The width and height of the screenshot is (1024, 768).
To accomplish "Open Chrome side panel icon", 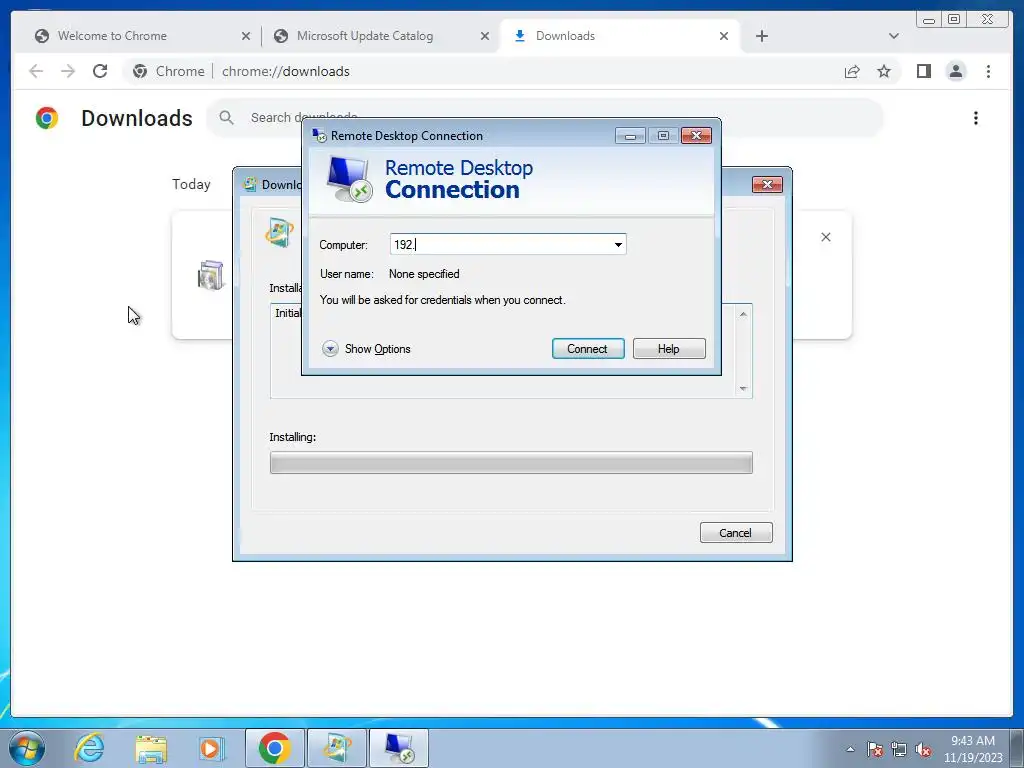I will click(923, 71).
